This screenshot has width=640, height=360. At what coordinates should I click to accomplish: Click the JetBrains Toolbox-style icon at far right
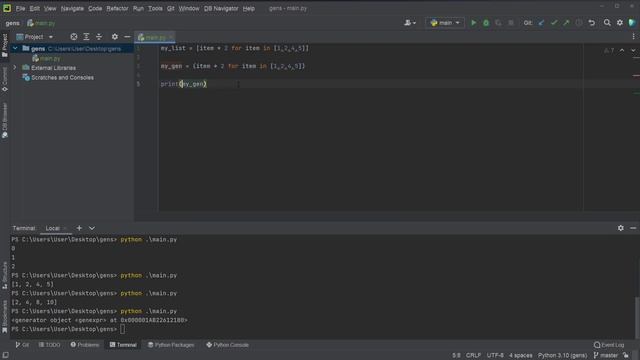(x=632, y=23)
